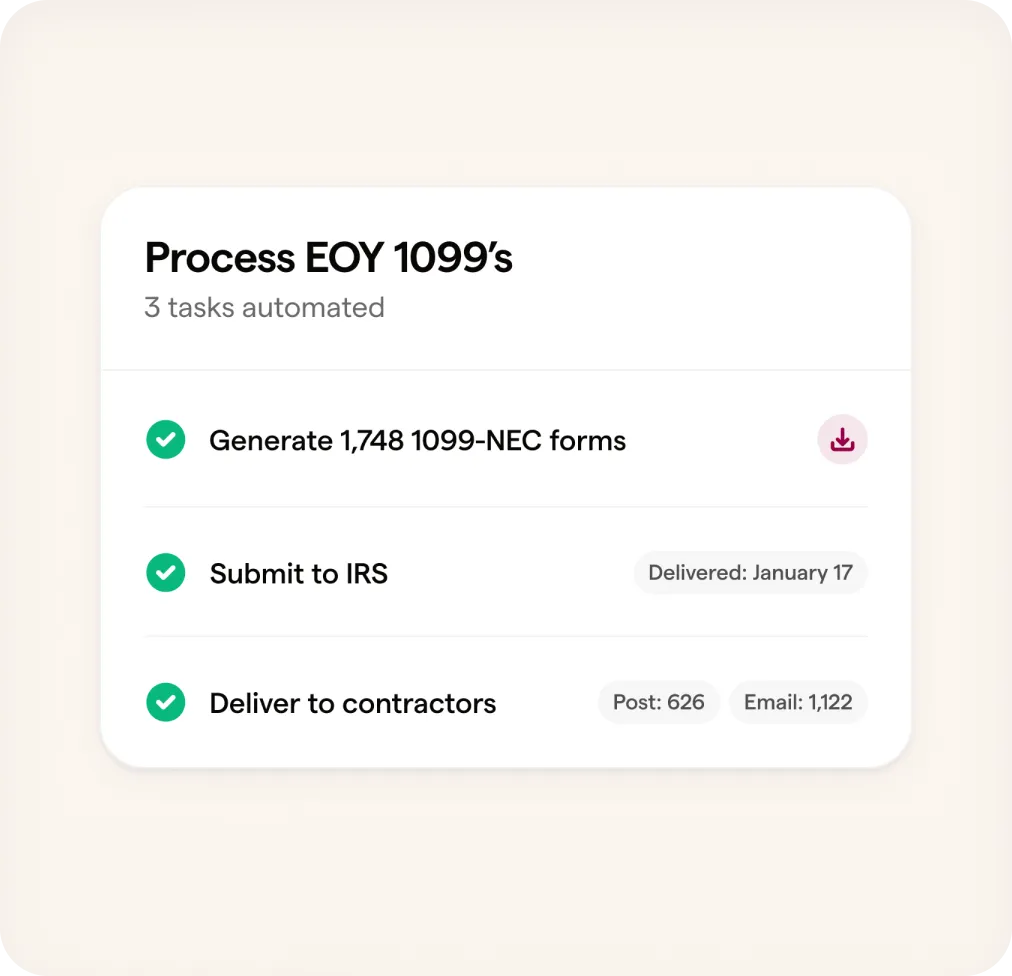Click the Post: 626 delivery count pill
The width and height of the screenshot is (1012, 976).
pos(659,702)
